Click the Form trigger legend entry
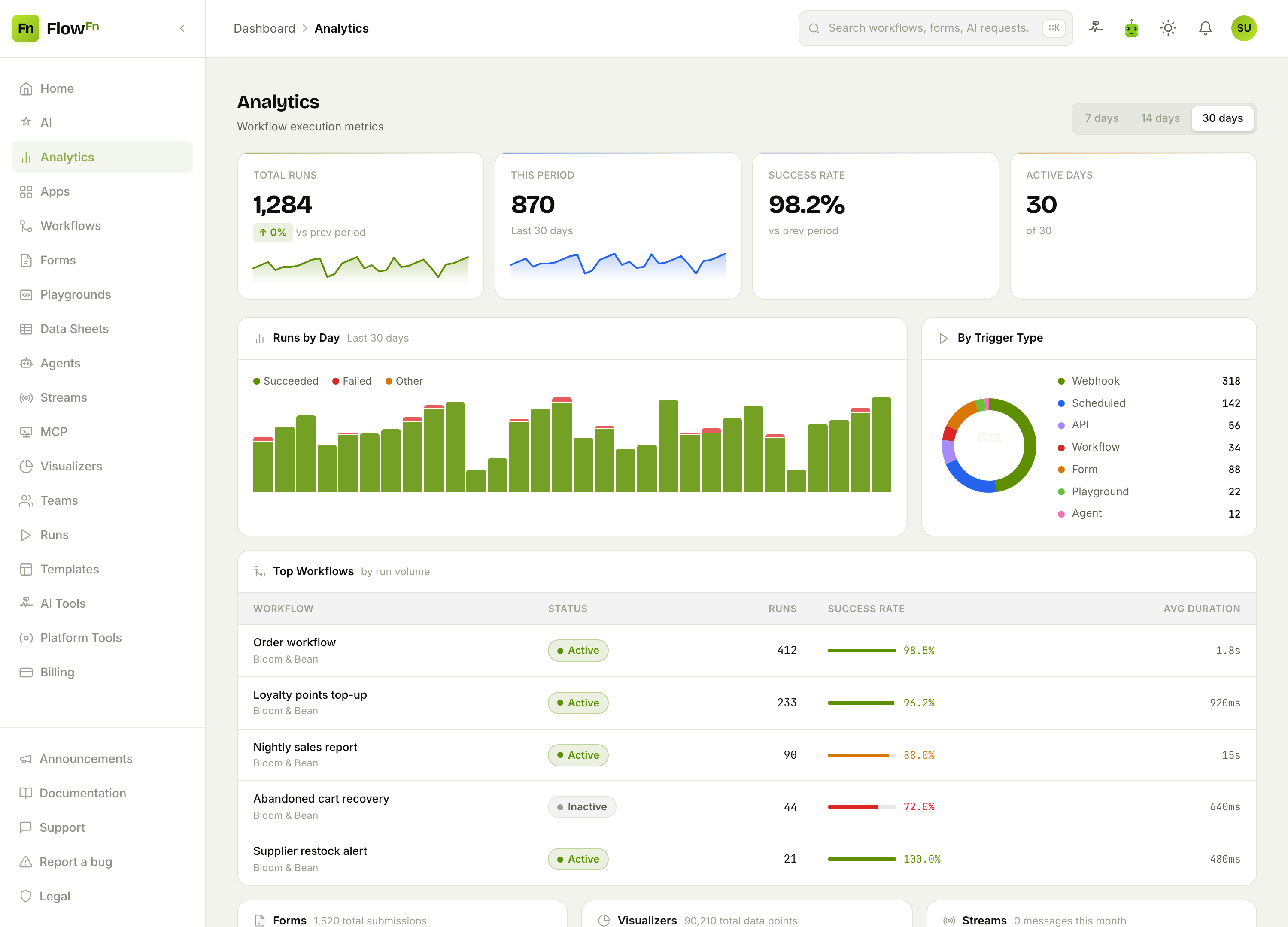The image size is (1288, 927). [1149, 470]
